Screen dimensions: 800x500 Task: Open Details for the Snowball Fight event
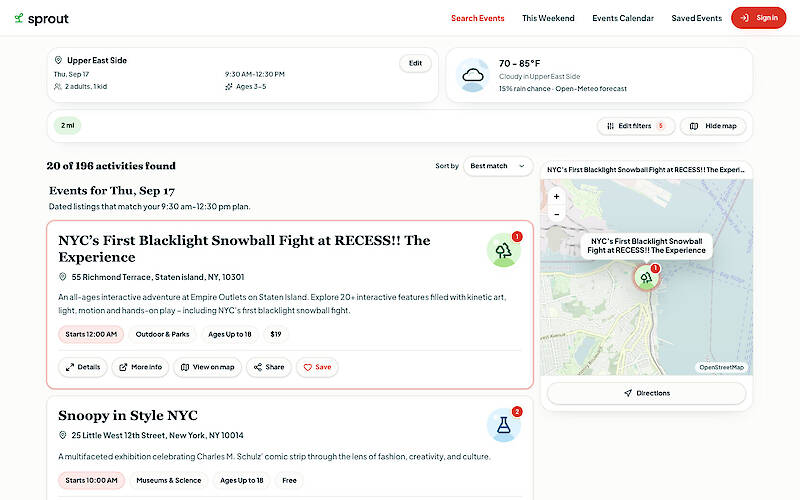coord(83,367)
